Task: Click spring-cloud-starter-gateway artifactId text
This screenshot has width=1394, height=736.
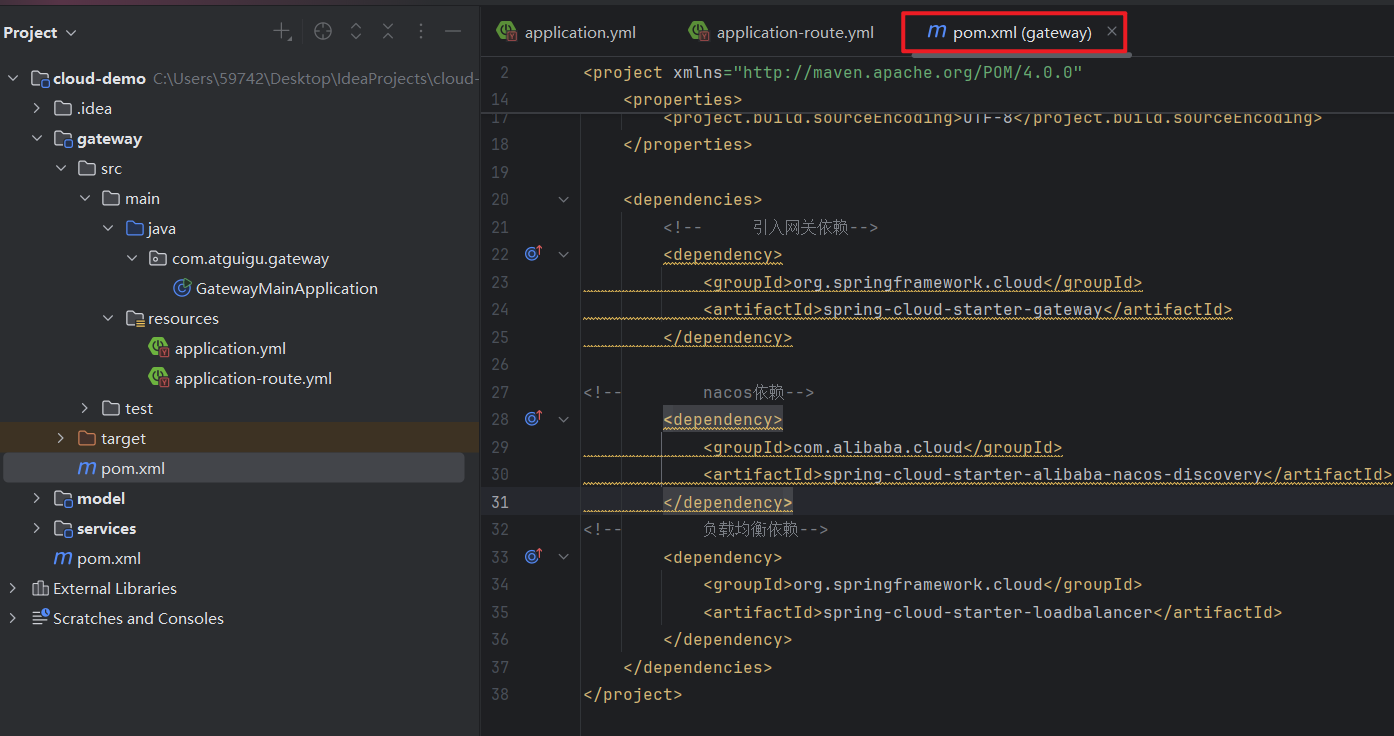Action: coord(963,309)
